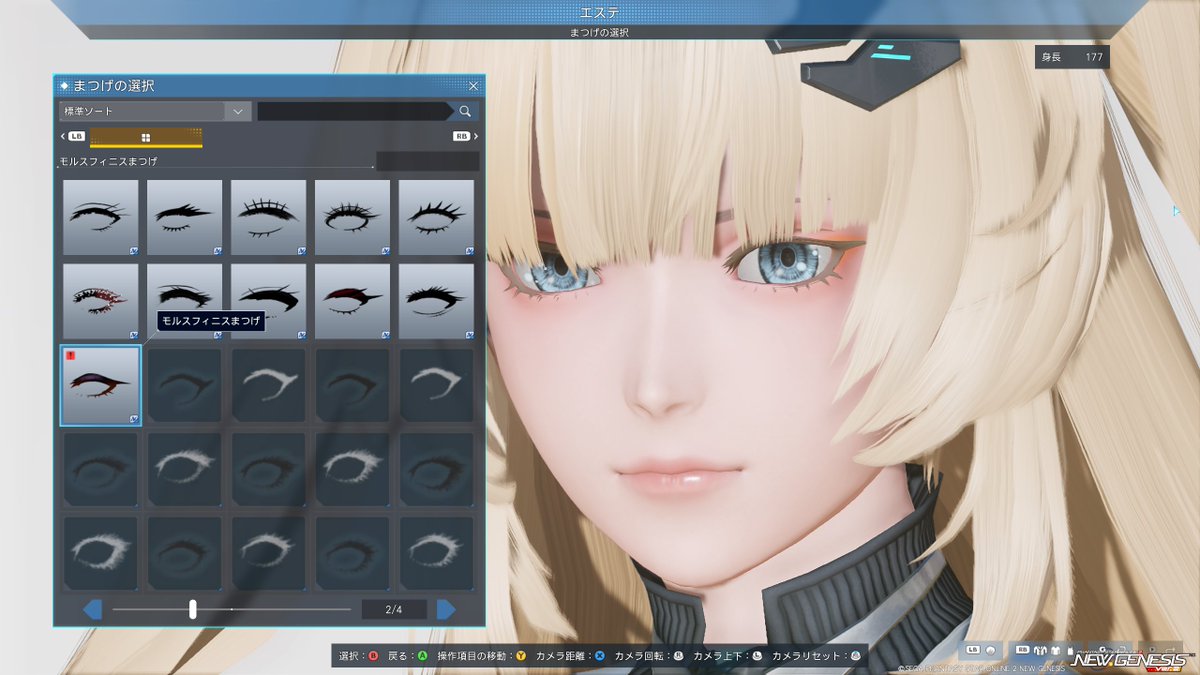
Task: Click the カメラリセット stick icon
Action: [x=855, y=656]
